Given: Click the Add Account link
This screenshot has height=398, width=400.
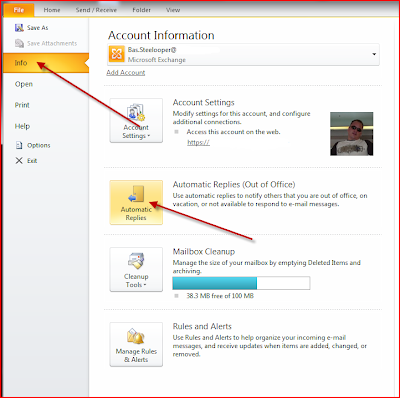Looking at the screenshot, I should (126, 73).
